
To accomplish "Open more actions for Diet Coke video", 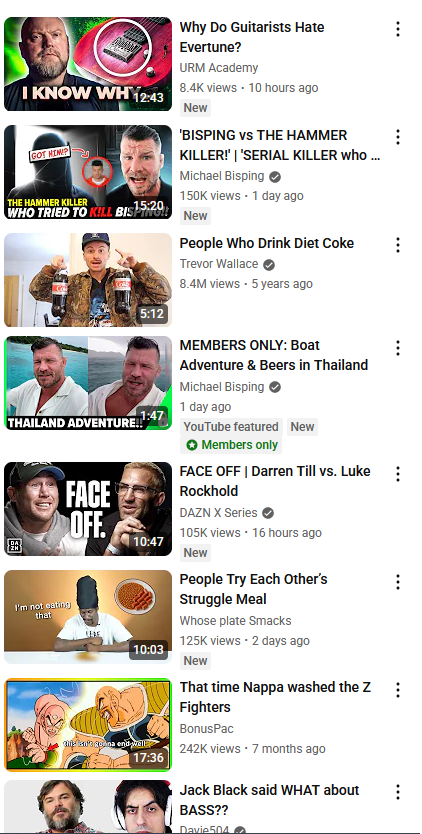I will pos(398,245).
